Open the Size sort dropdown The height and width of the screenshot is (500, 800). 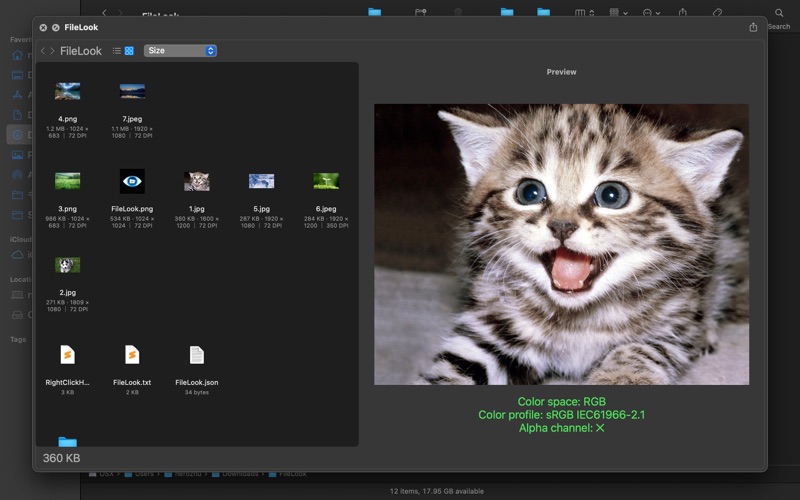(x=180, y=51)
